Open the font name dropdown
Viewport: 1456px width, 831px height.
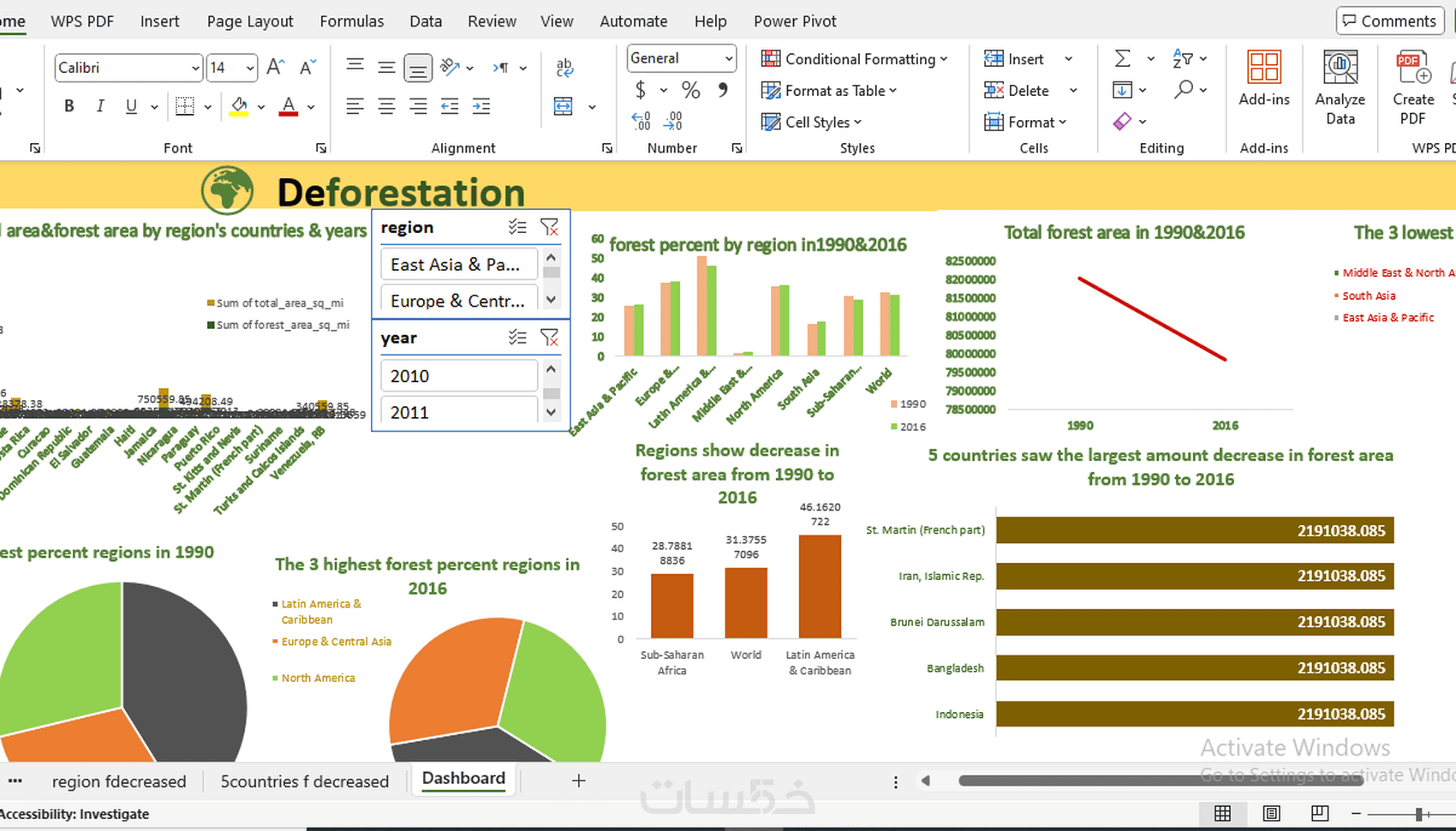pyautogui.click(x=195, y=68)
